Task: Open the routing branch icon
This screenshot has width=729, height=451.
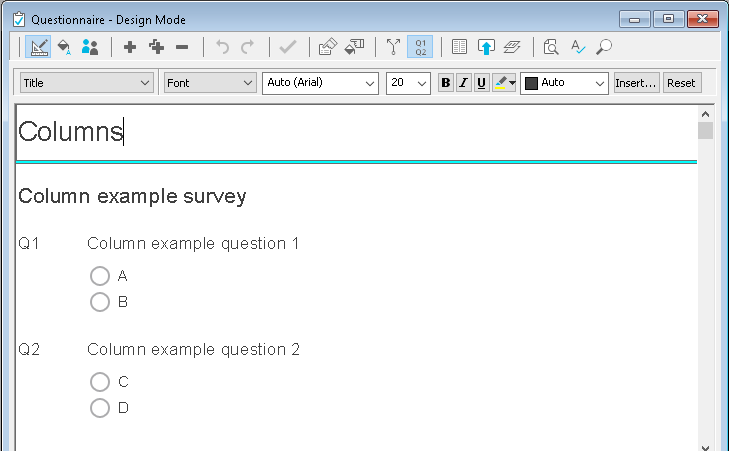Action: [393, 47]
